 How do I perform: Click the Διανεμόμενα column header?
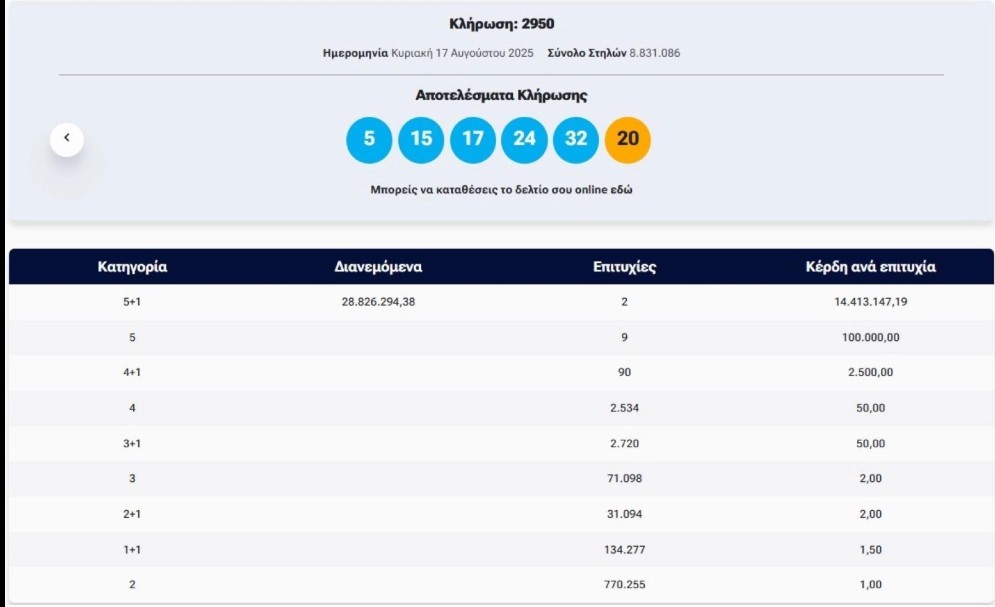click(x=378, y=266)
